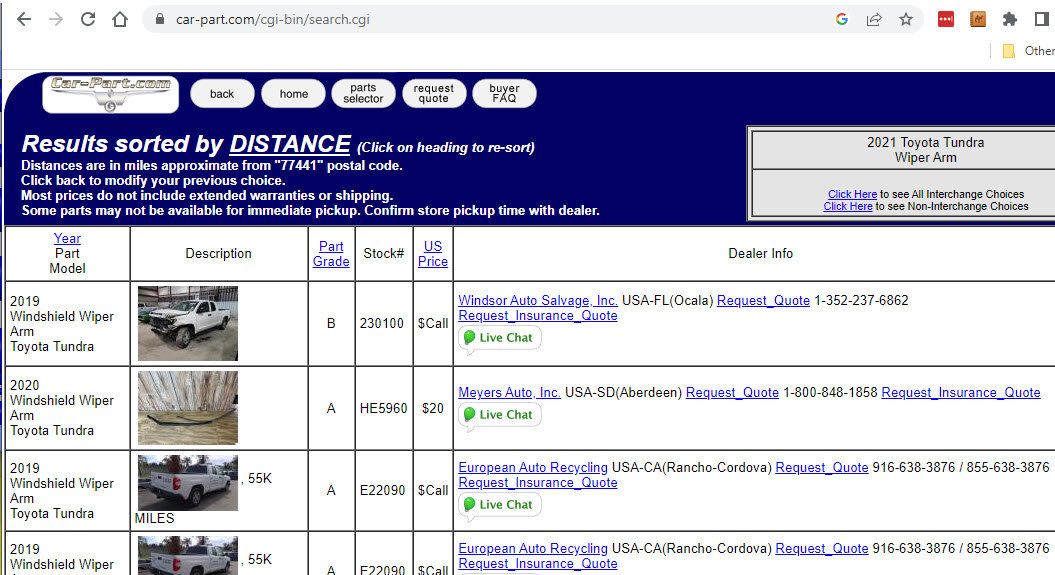Click Request_Insurance_Quote in third row E22090
This screenshot has width=1055, height=575.
click(538, 482)
